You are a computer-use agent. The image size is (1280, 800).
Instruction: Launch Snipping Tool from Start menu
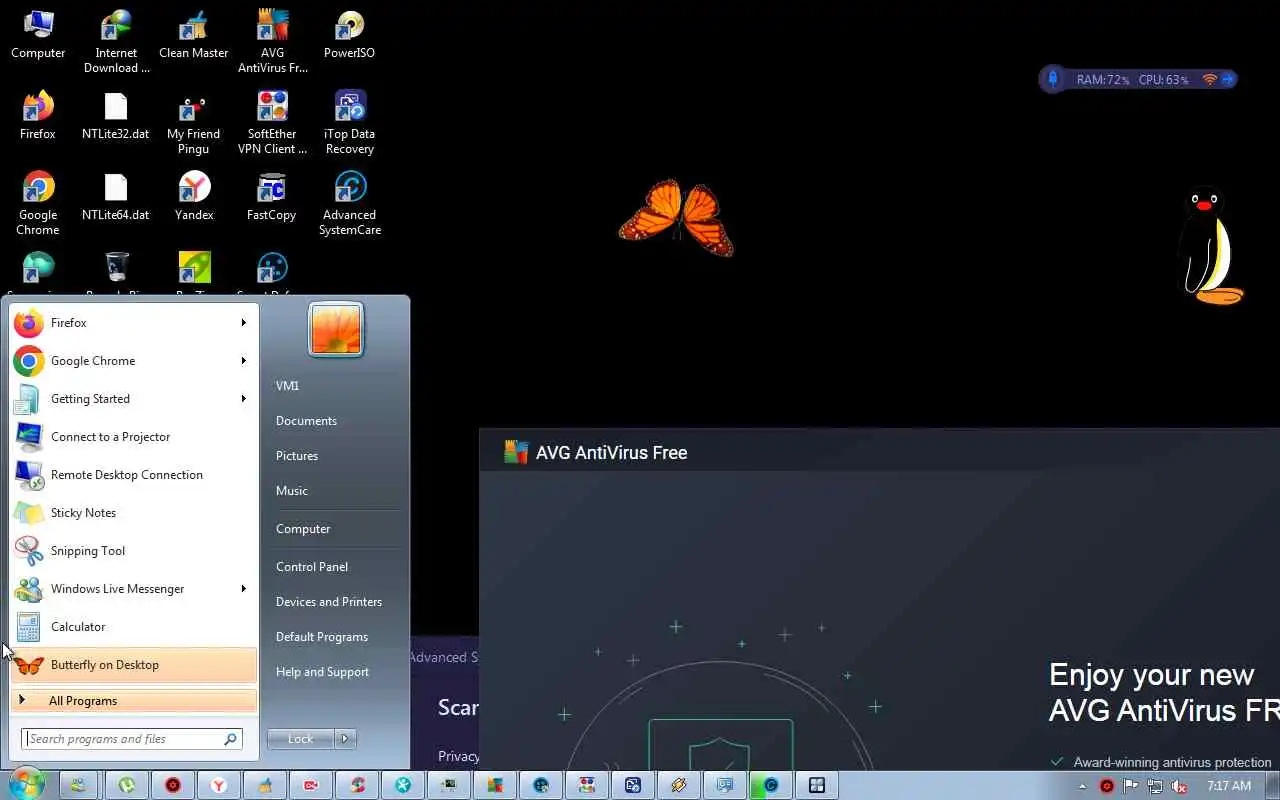(134, 551)
